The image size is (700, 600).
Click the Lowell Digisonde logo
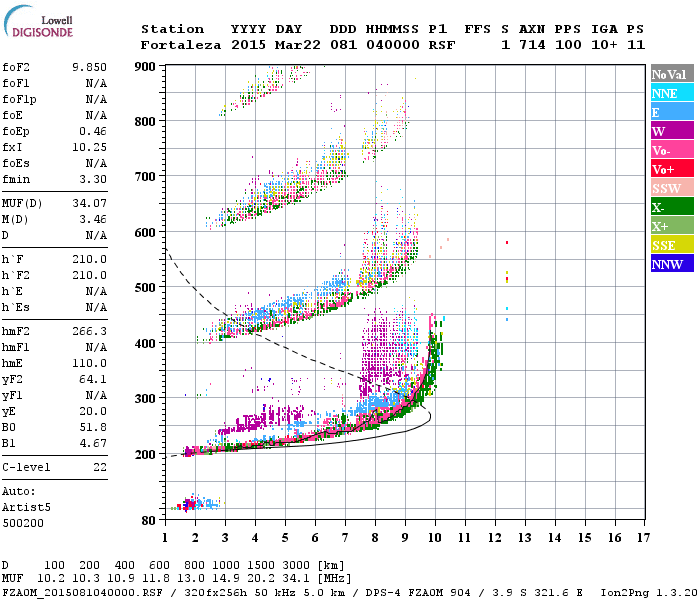click(38, 21)
